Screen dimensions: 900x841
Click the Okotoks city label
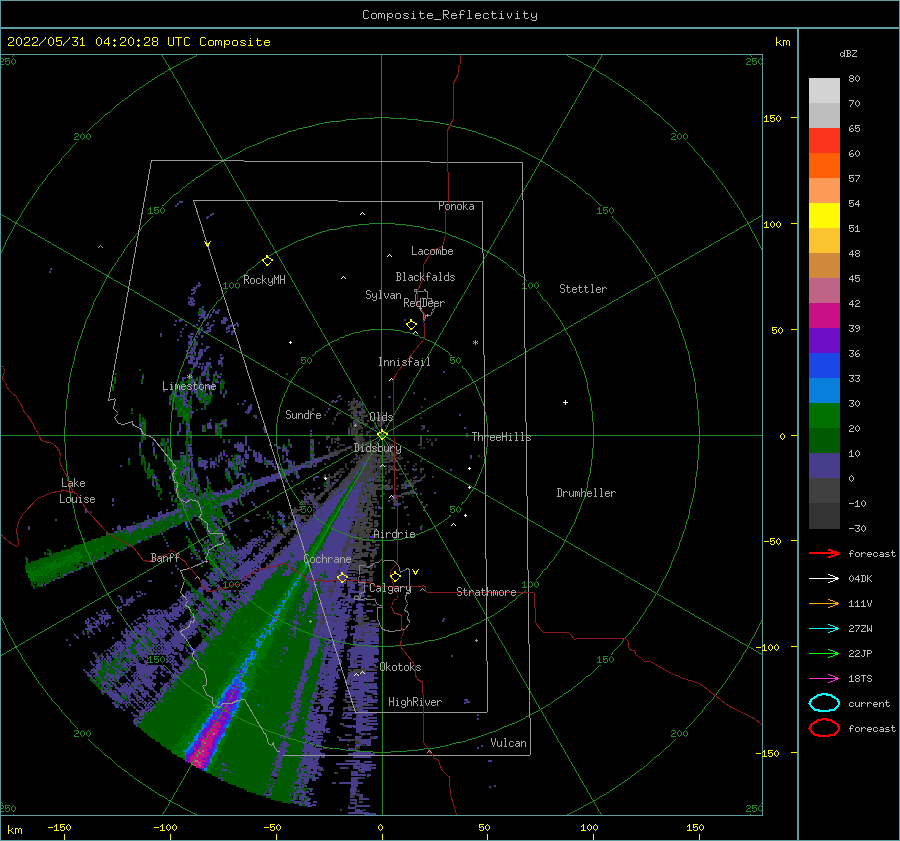400,667
